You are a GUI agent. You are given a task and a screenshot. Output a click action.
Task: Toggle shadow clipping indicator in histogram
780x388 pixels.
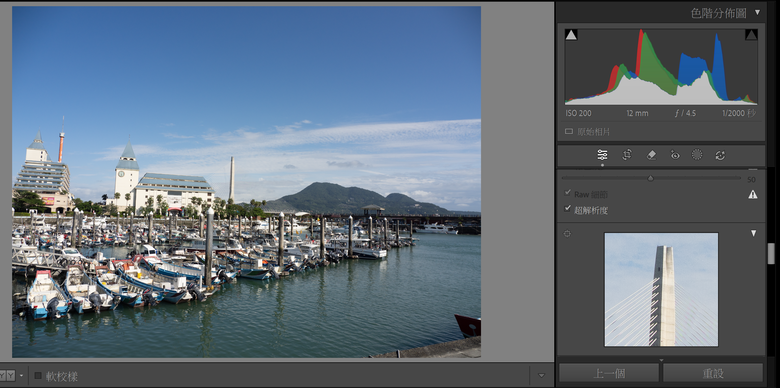click(571, 35)
